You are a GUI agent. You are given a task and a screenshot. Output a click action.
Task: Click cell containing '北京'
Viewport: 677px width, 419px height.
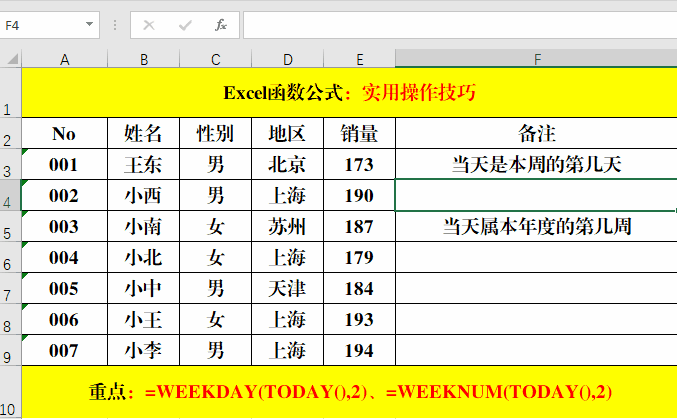(288, 164)
